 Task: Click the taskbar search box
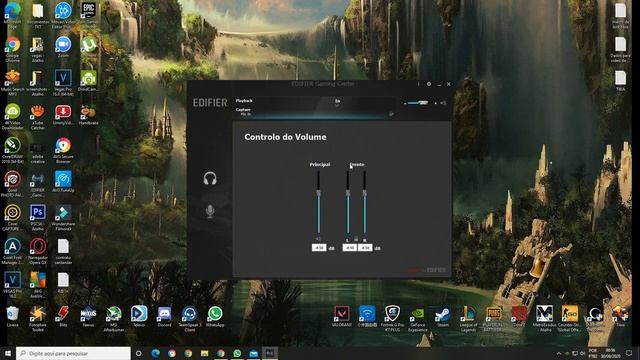coord(73,353)
